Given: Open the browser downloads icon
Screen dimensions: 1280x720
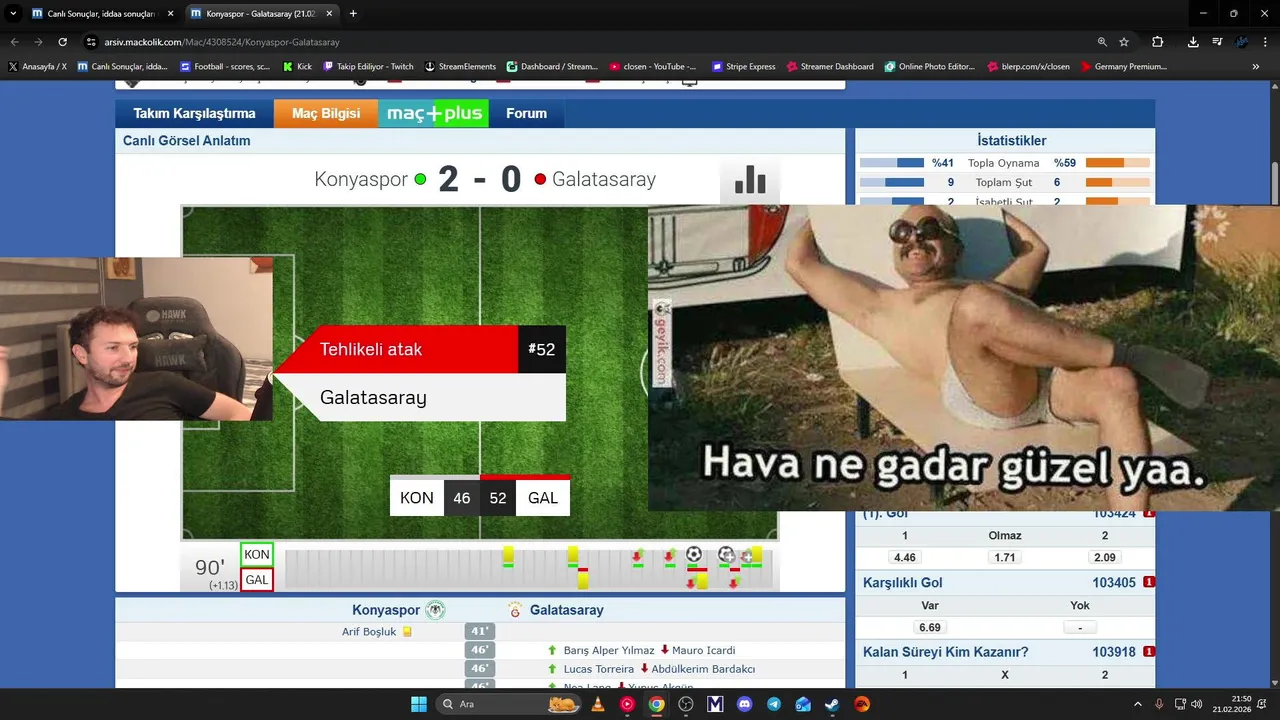Looking at the screenshot, I should pyautogui.click(x=1193, y=42).
